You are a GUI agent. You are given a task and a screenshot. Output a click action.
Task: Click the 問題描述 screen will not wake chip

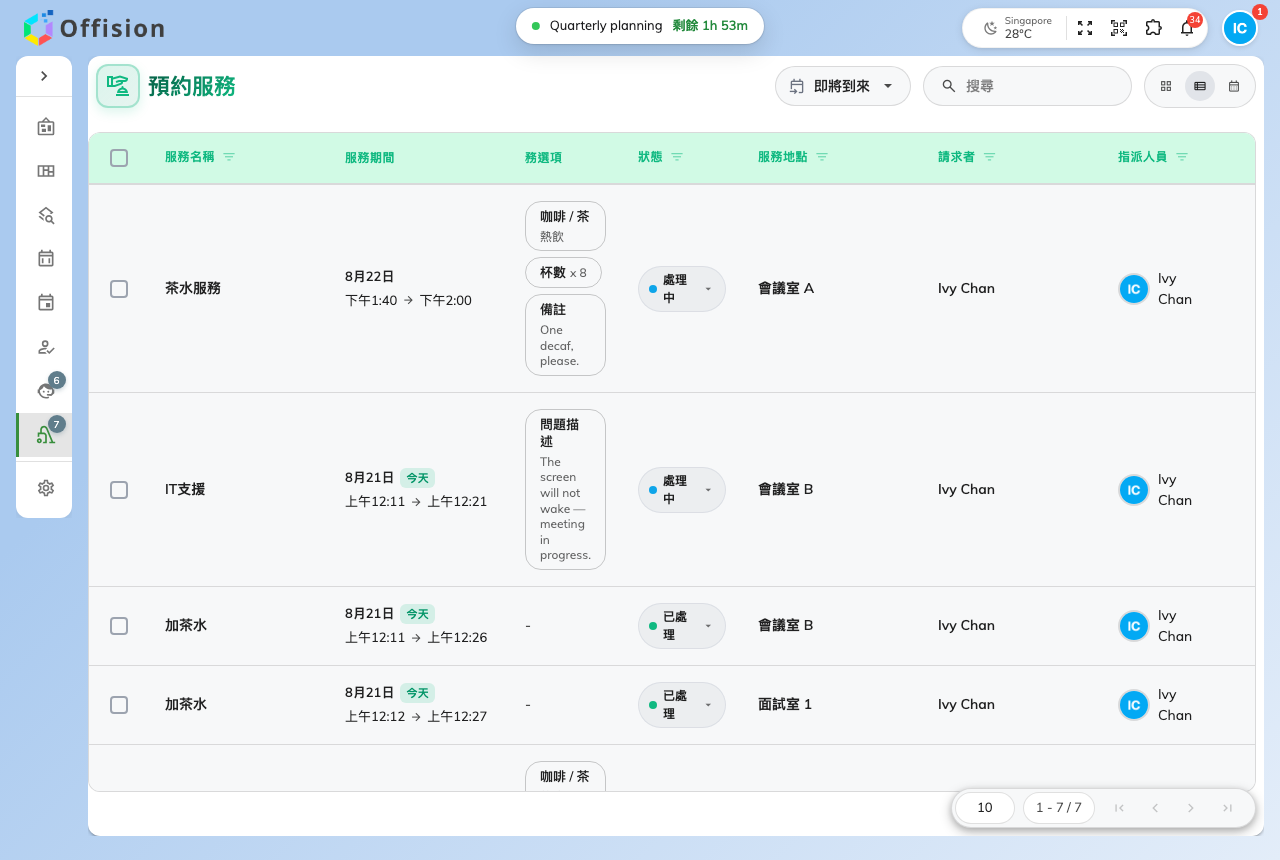click(565, 490)
